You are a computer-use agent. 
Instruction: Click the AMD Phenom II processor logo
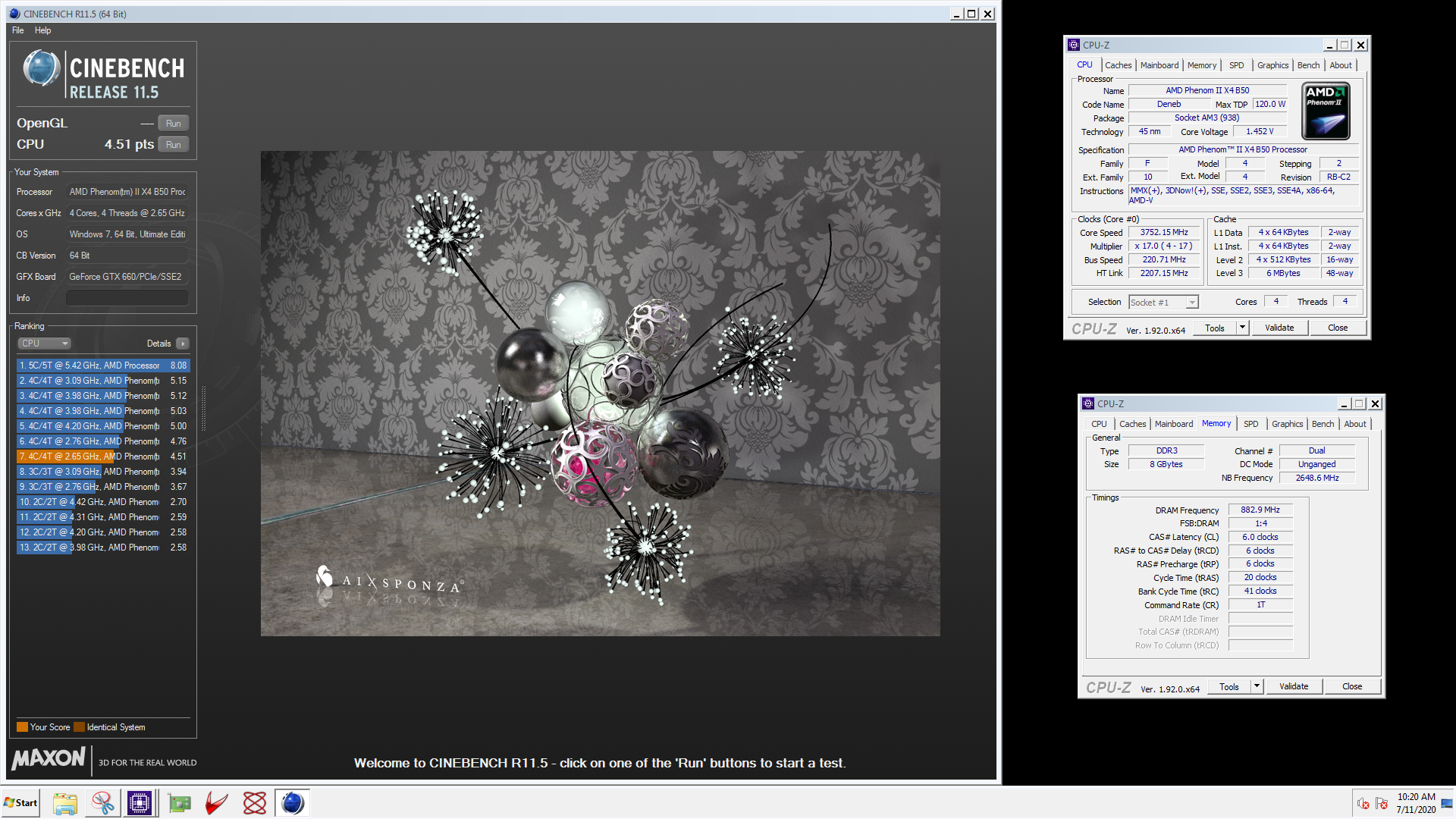[1326, 111]
